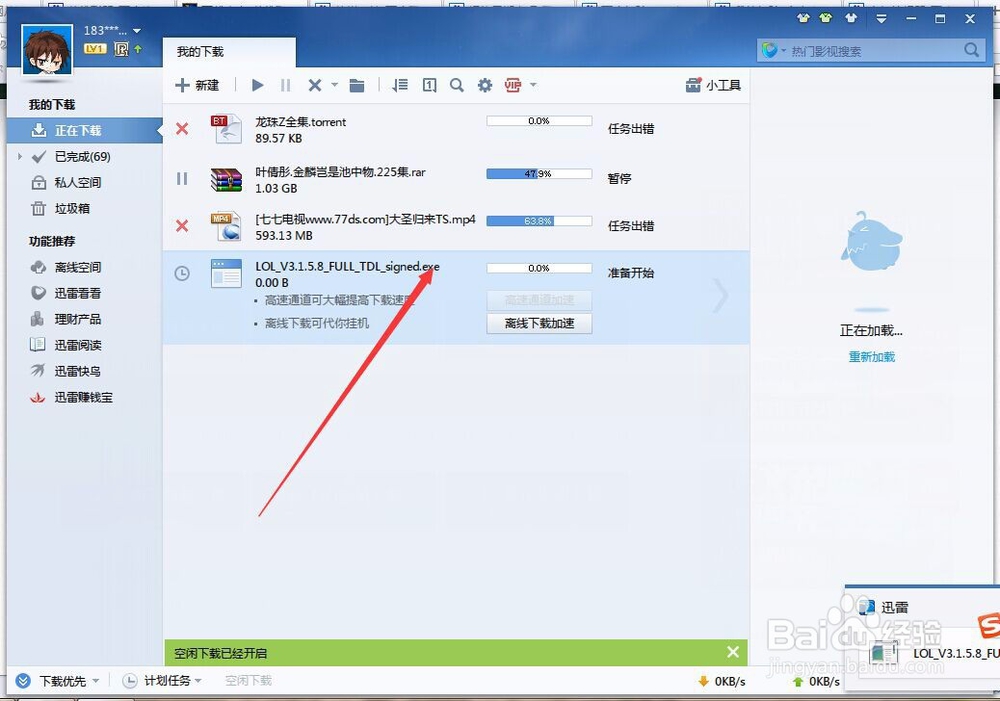Click the 新建 new task button
This screenshot has width=1000, height=701.
[x=197, y=85]
